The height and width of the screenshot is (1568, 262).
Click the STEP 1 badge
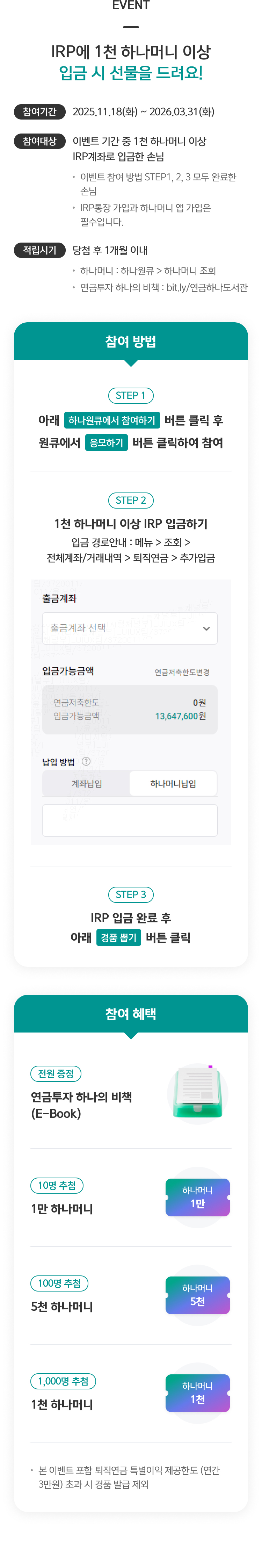point(131,395)
